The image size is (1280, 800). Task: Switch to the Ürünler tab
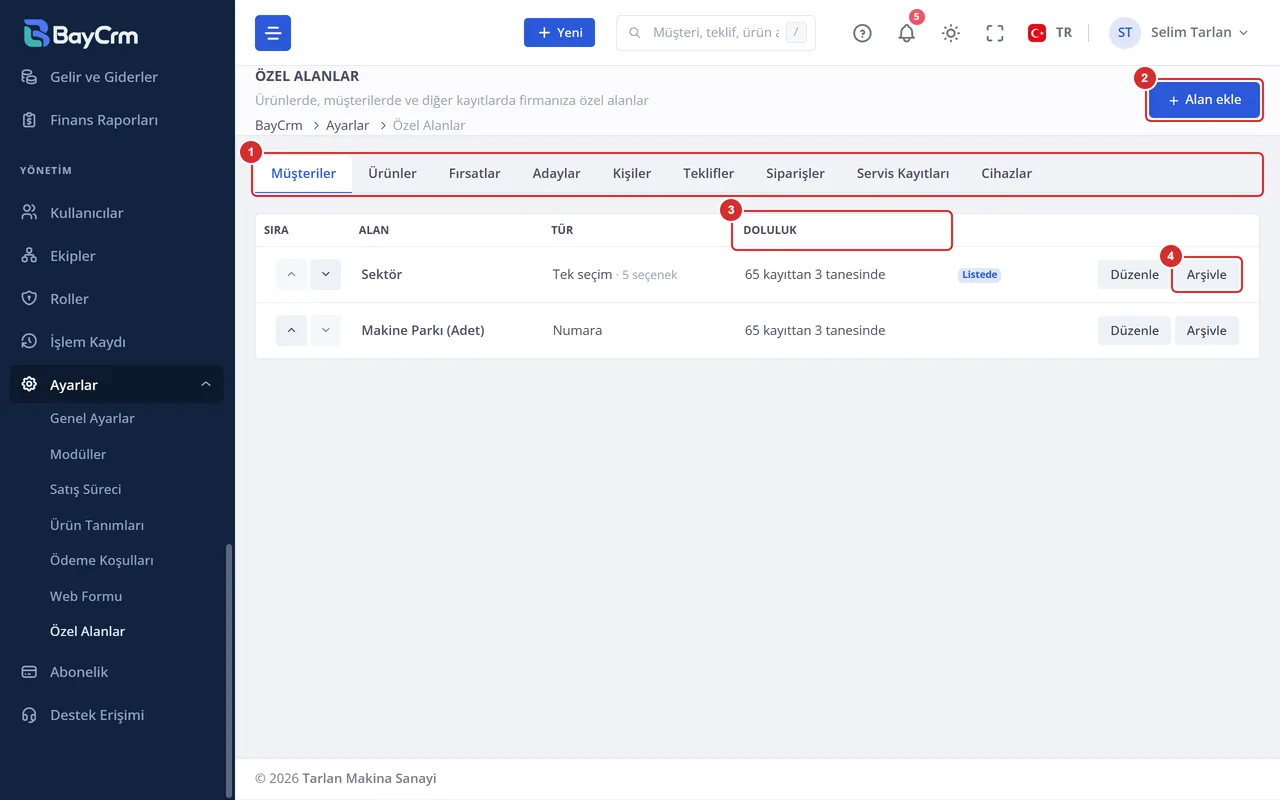392,174
